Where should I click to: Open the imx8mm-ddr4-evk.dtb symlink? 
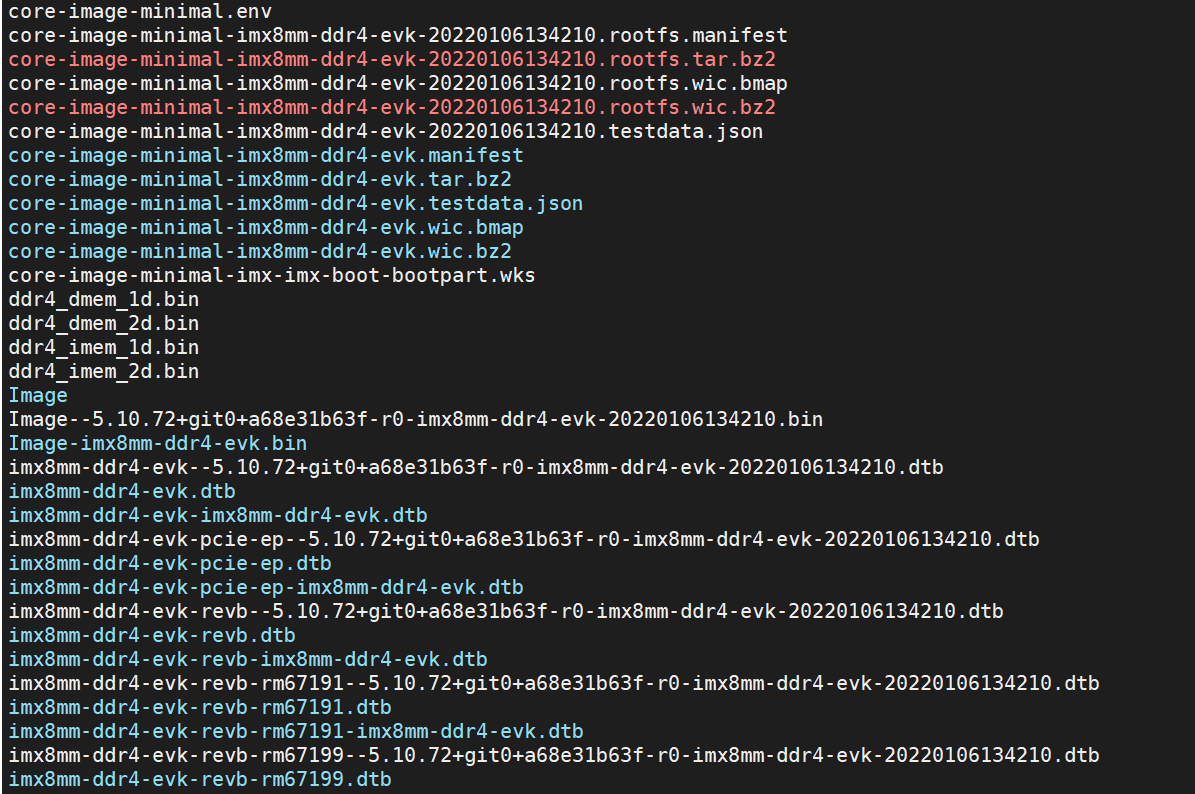(122, 491)
